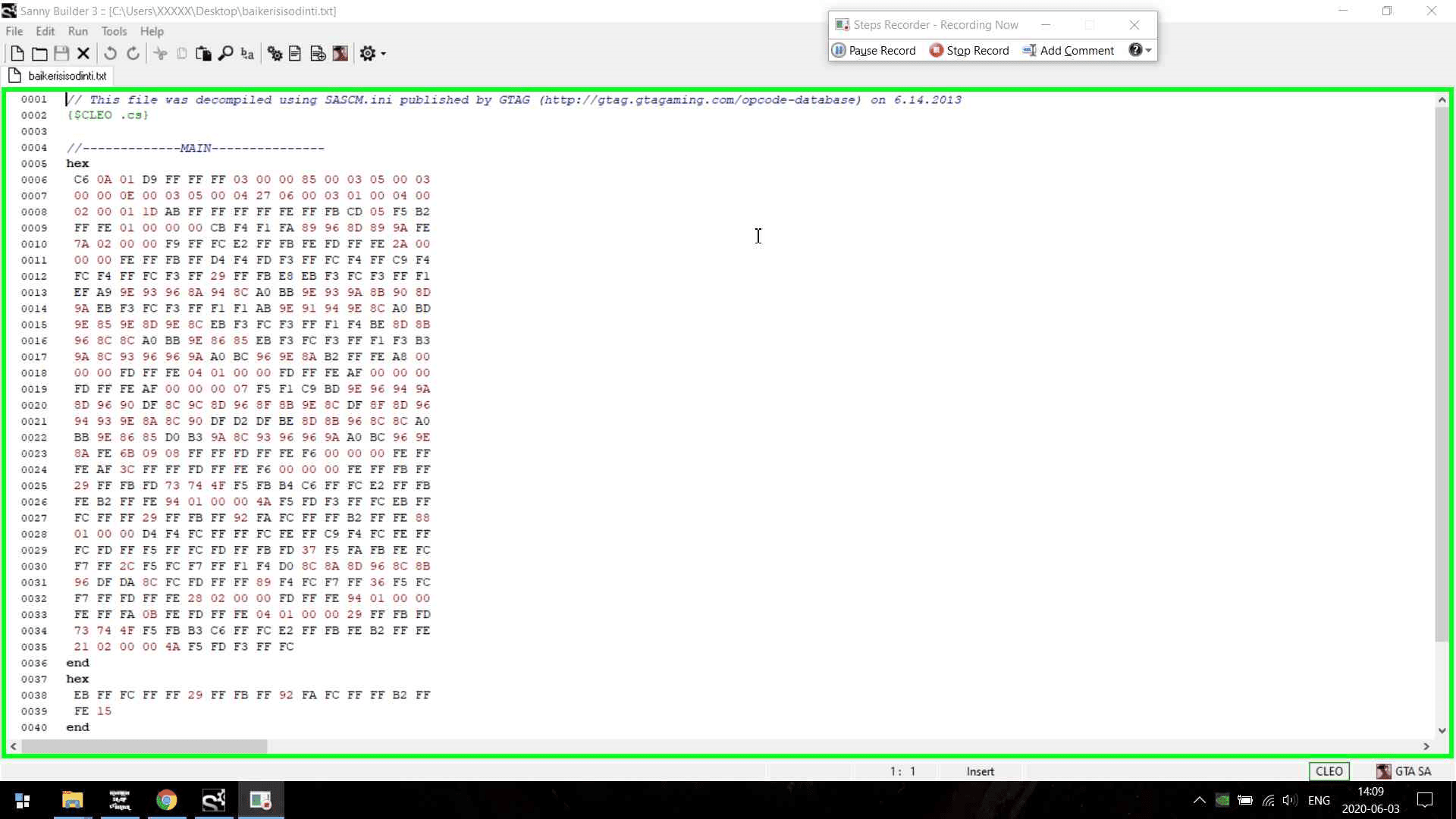Close the current file with the X toolbar icon
The height and width of the screenshot is (819, 1456).
(x=83, y=53)
